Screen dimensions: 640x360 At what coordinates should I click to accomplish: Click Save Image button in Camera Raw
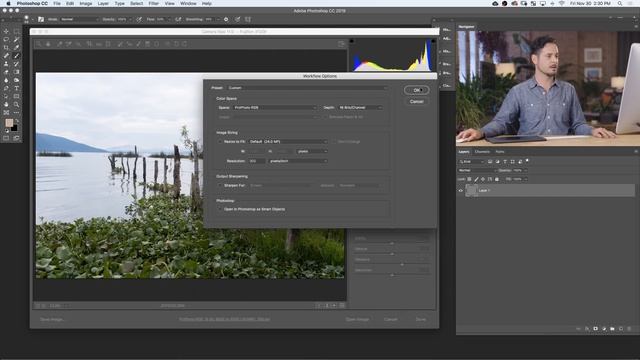(x=52, y=319)
